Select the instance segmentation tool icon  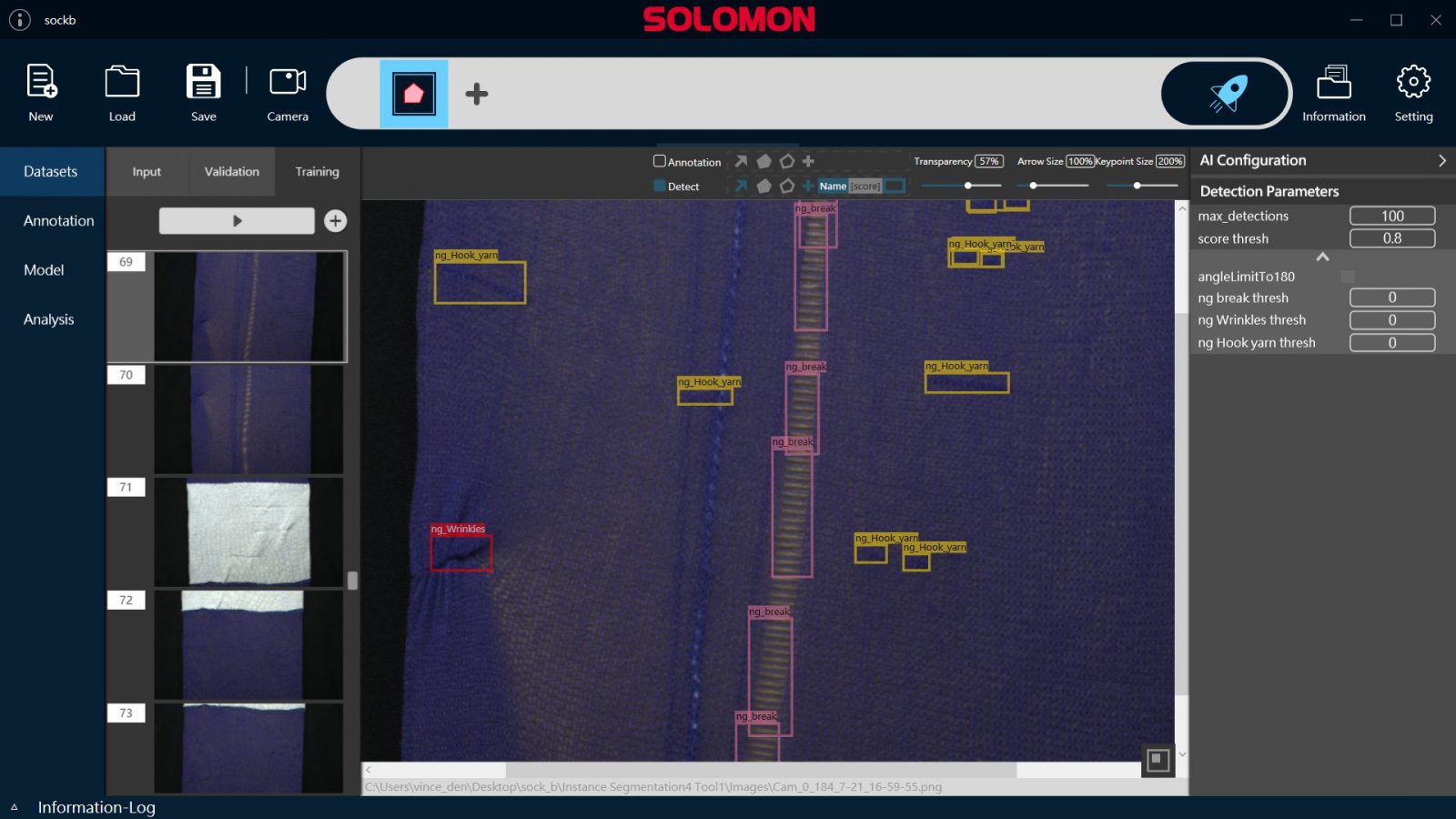(x=414, y=94)
